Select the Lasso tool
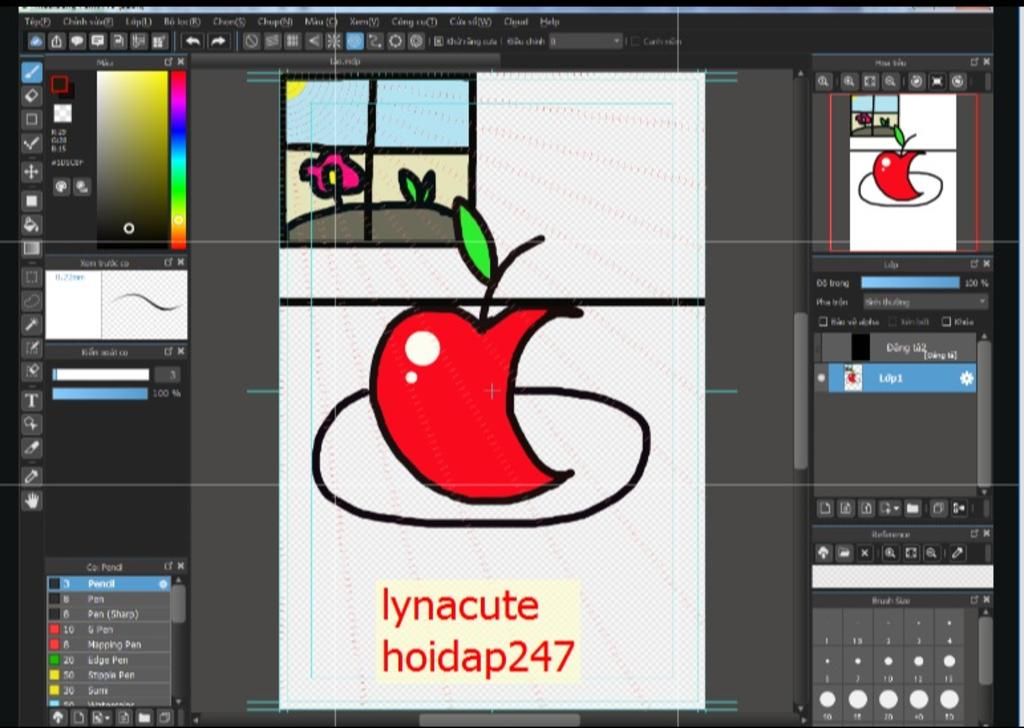 31,301
